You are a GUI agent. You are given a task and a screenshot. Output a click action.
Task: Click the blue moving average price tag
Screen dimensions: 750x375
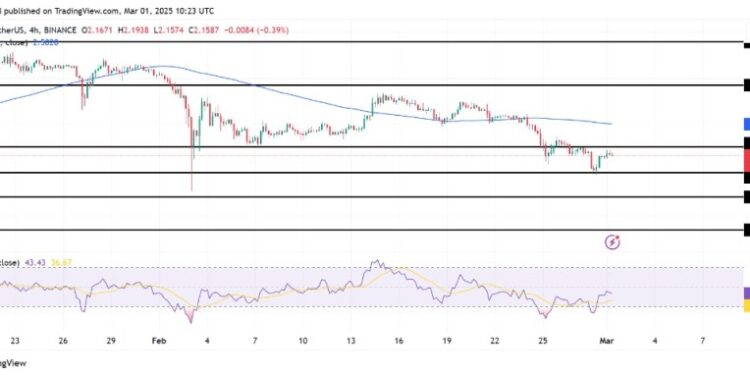click(x=747, y=124)
